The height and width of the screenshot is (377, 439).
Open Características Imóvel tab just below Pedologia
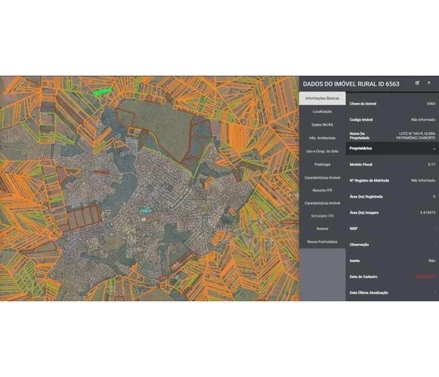pyautogui.click(x=322, y=178)
